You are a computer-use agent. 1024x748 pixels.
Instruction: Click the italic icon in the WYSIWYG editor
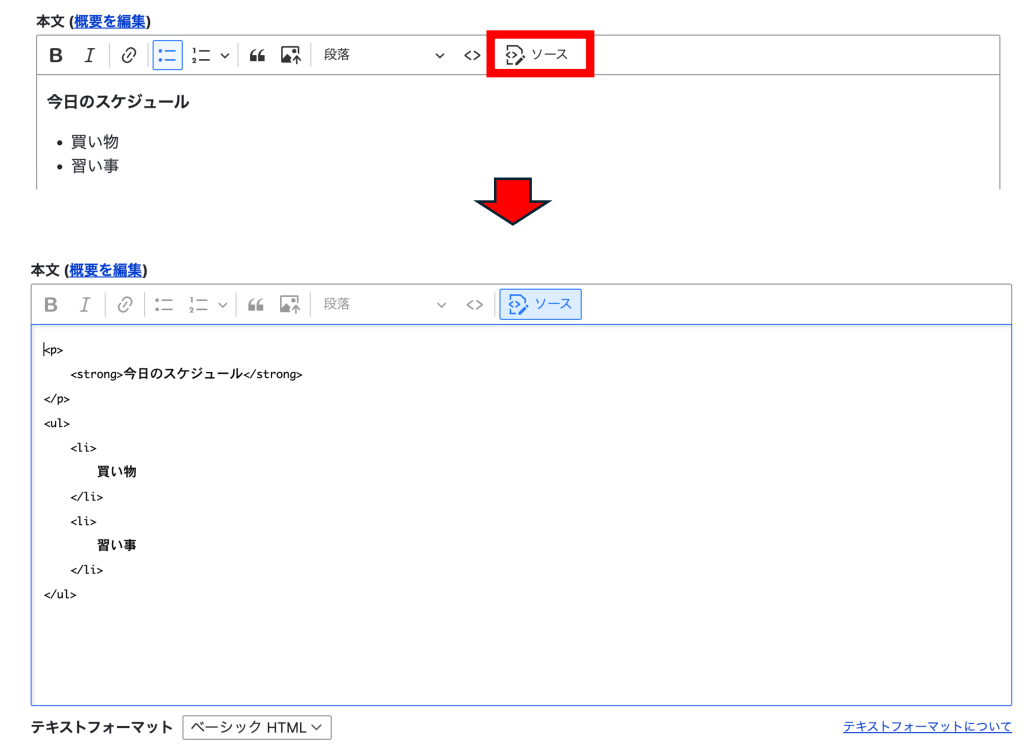tap(89, 55)
